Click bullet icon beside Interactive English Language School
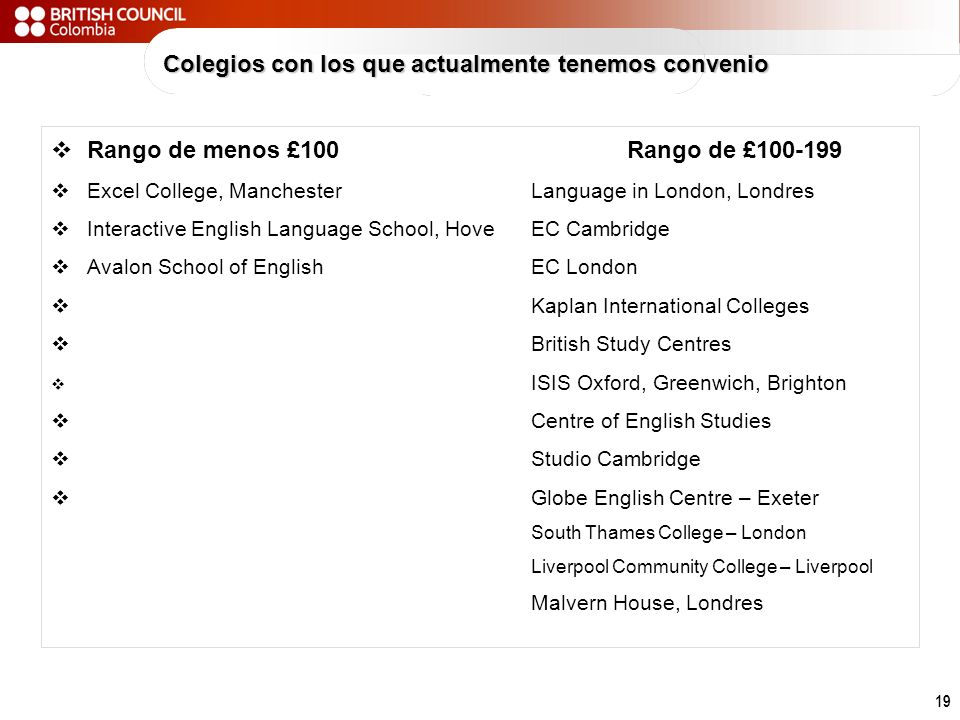960x720 pixels. tap(61, 229)
